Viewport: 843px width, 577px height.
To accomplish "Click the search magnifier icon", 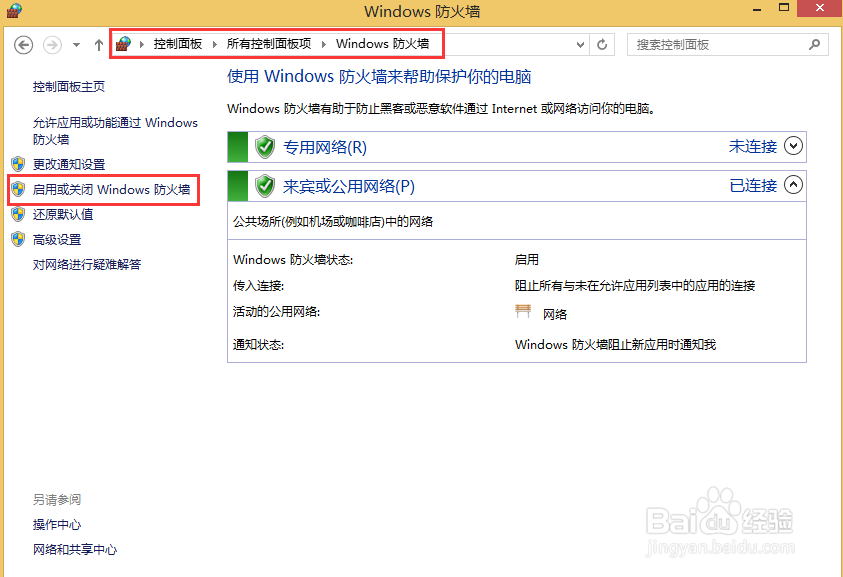I will click(815, 45).
